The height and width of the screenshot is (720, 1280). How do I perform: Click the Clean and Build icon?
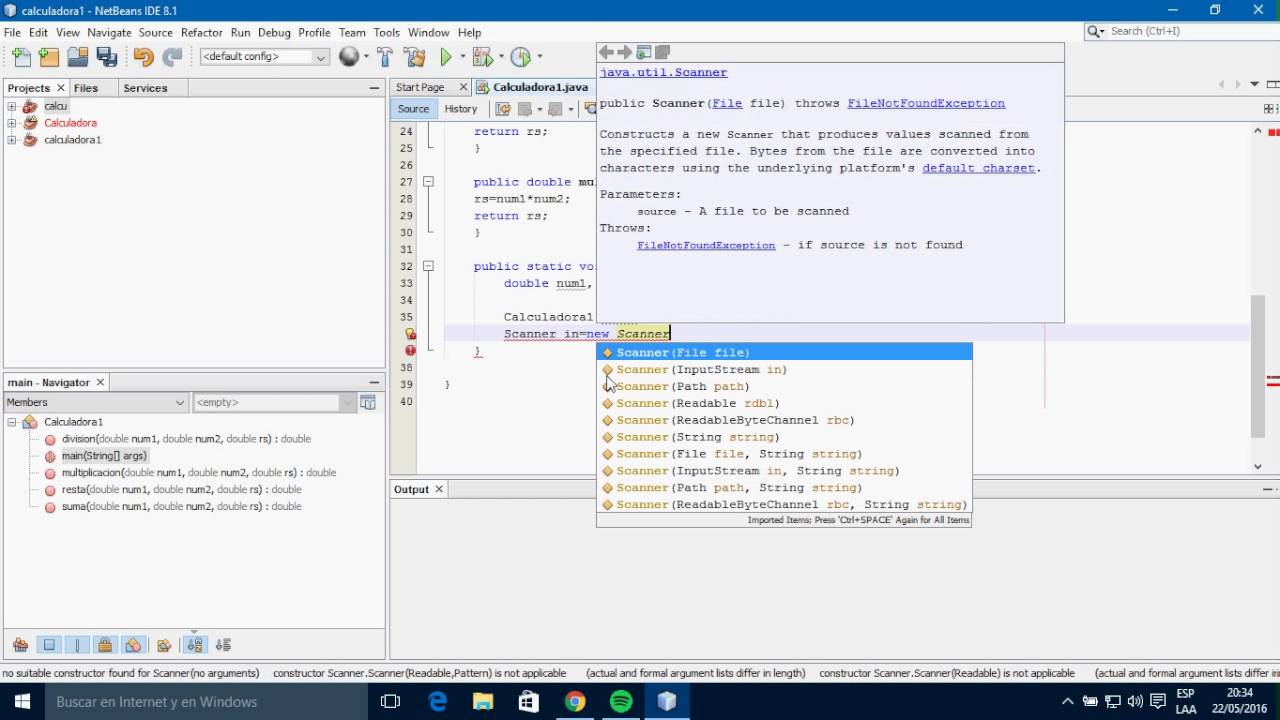tap(415, 57)
